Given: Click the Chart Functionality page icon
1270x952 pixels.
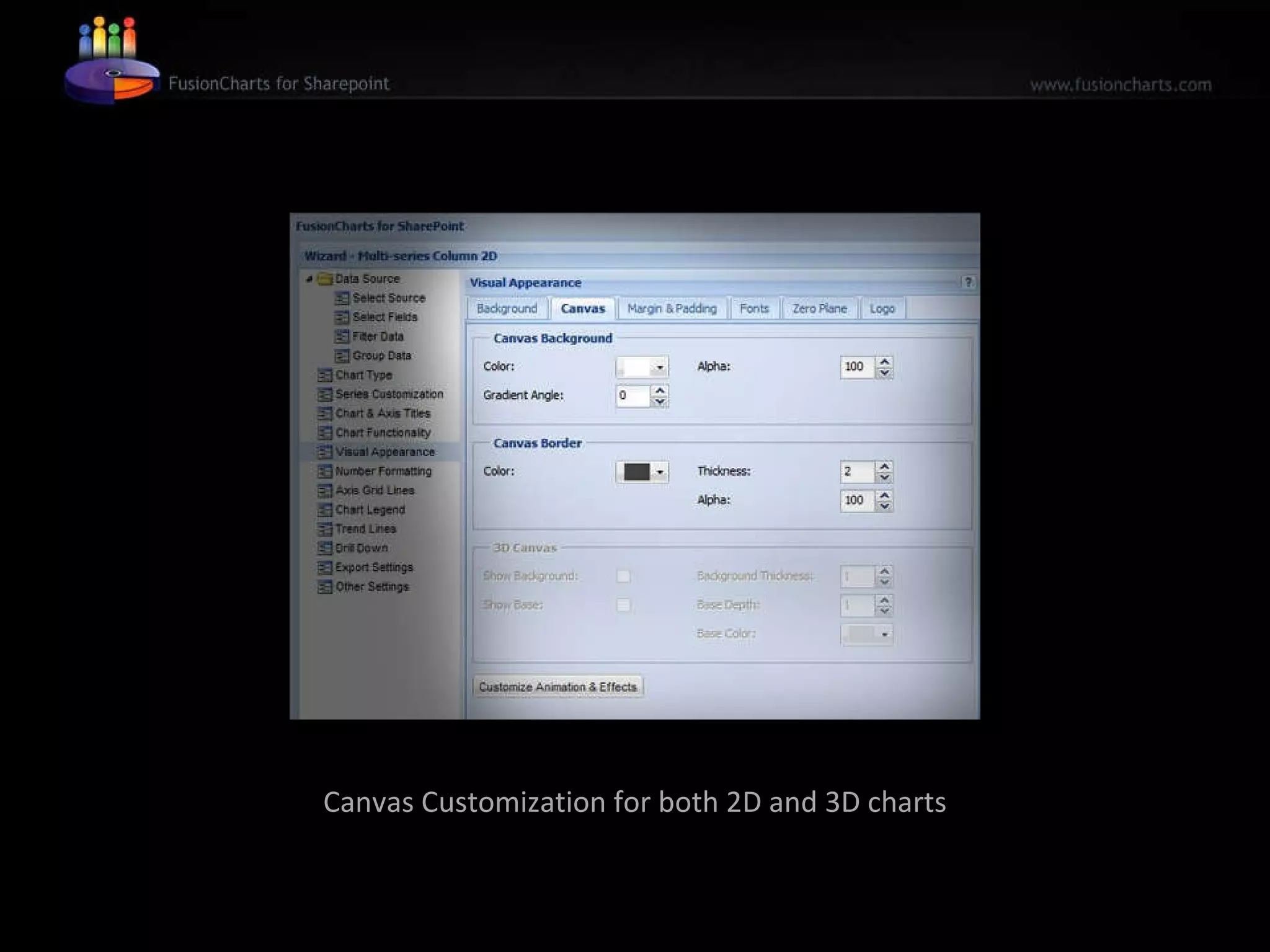Looking at the screenshot, I should coord(324,433).
